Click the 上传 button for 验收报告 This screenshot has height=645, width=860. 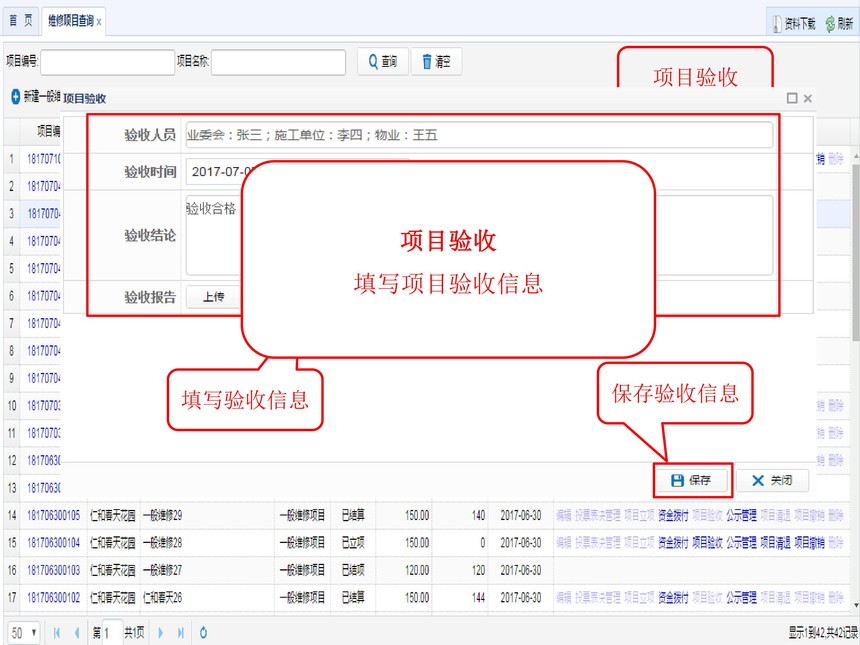click(x=213, y=297)
